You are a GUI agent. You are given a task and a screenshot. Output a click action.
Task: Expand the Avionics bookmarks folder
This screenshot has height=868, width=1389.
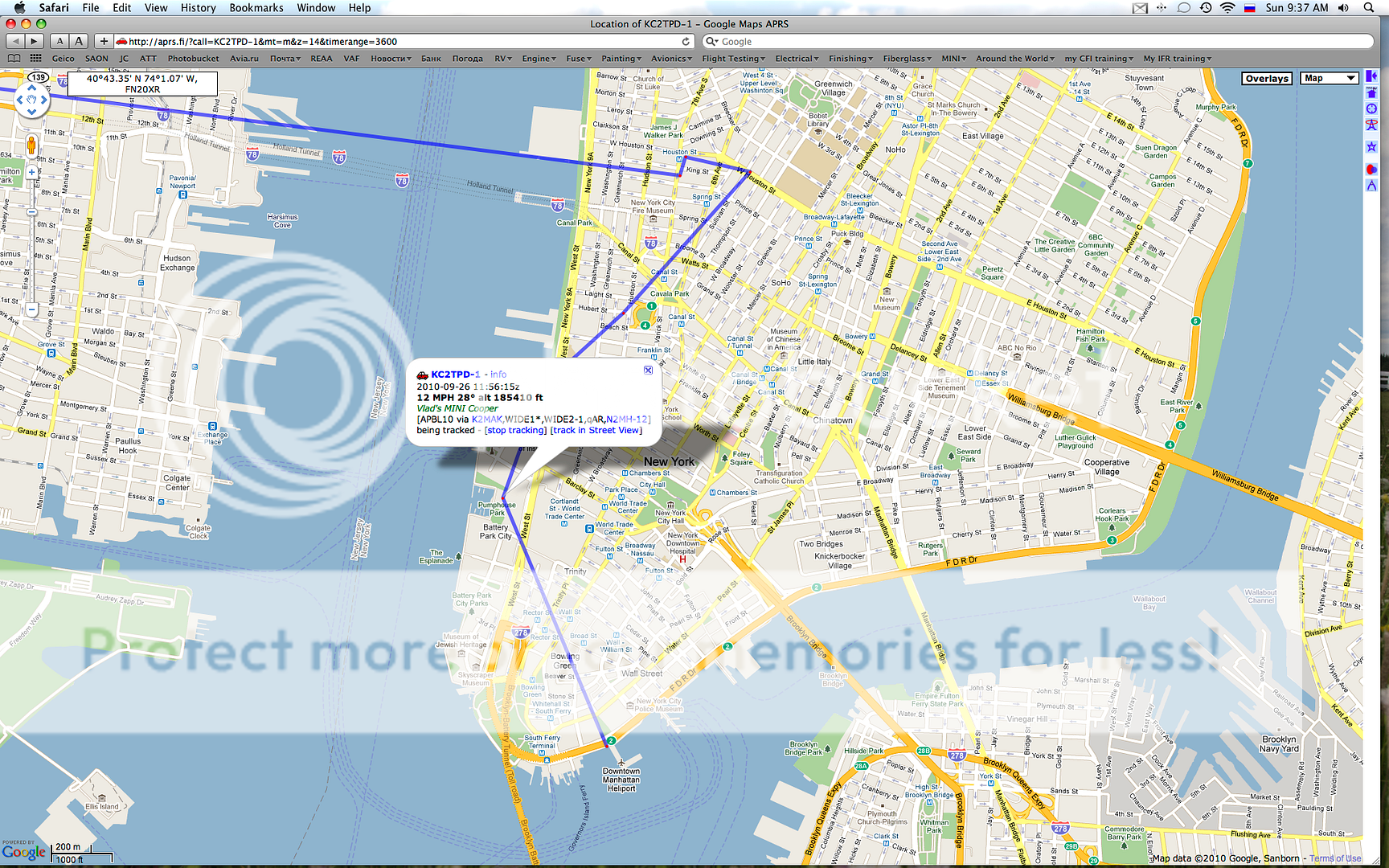[671, 59]
